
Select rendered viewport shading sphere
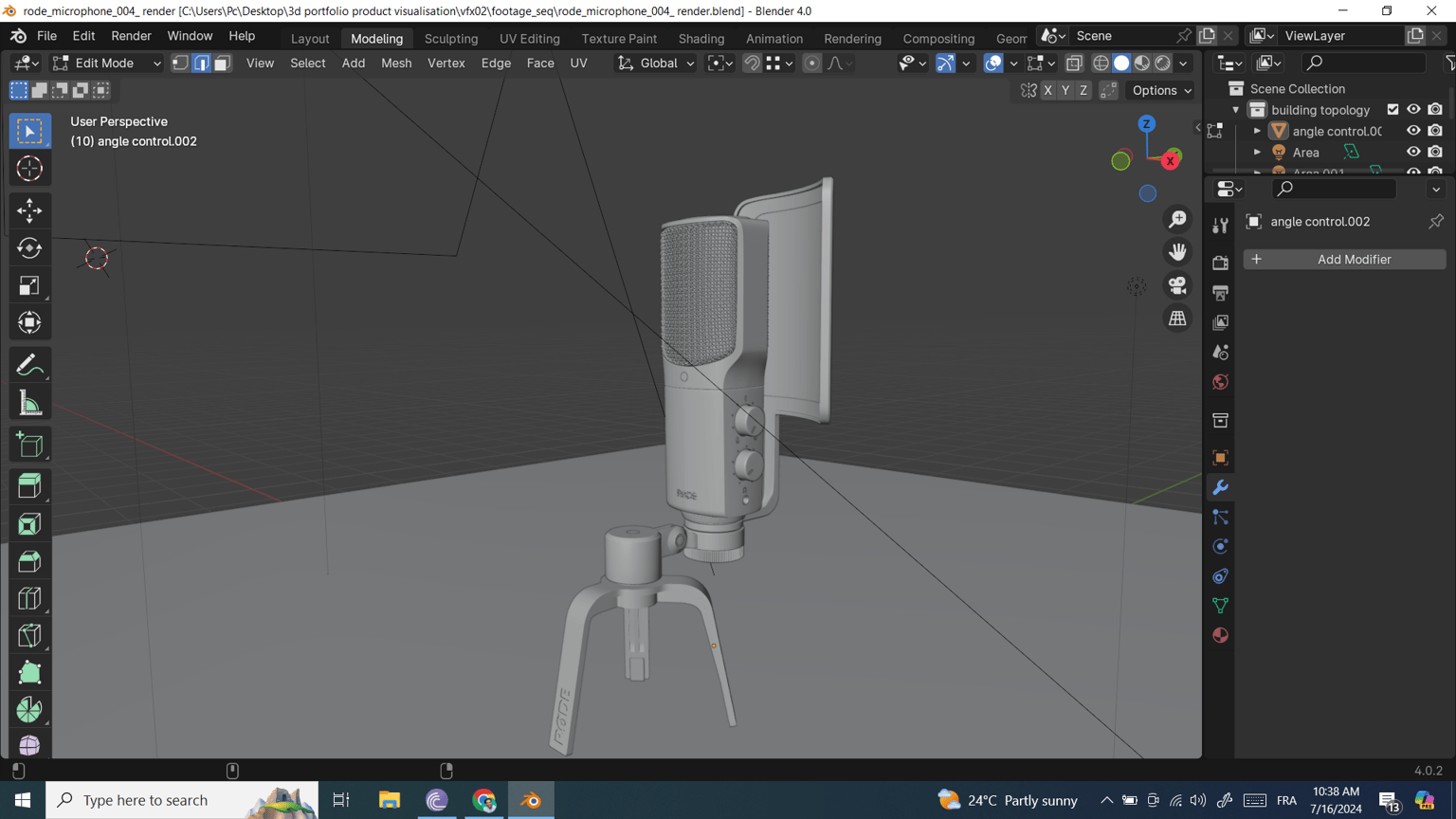(1163, 64)
